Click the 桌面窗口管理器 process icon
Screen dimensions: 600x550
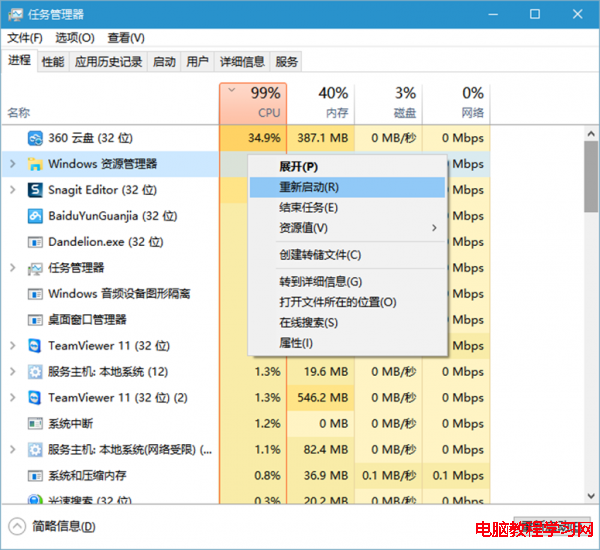coord(35,320)
